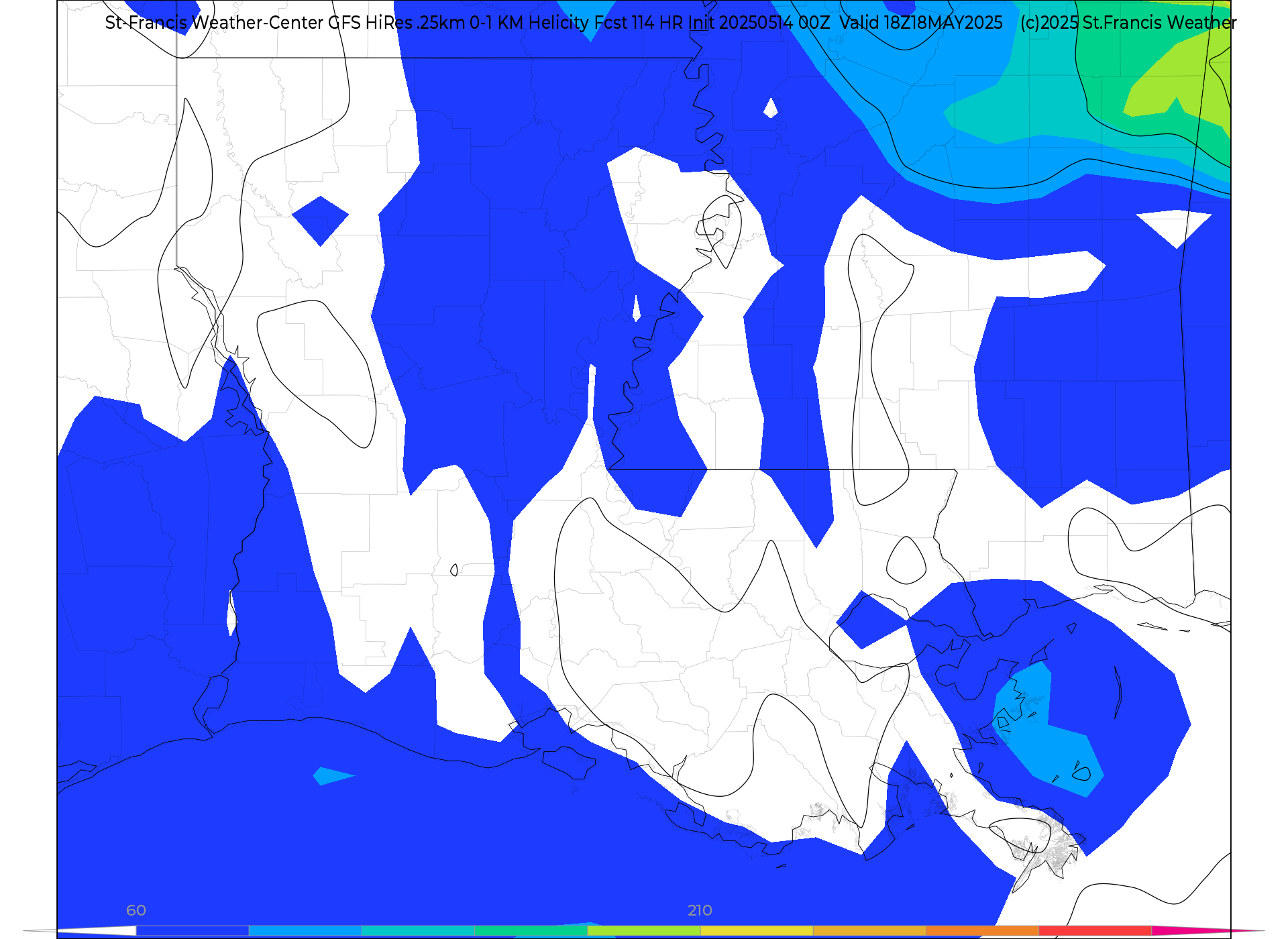Click the white arrow end of colorbar
Screen dimensions: 1288x939
[79, 931]
